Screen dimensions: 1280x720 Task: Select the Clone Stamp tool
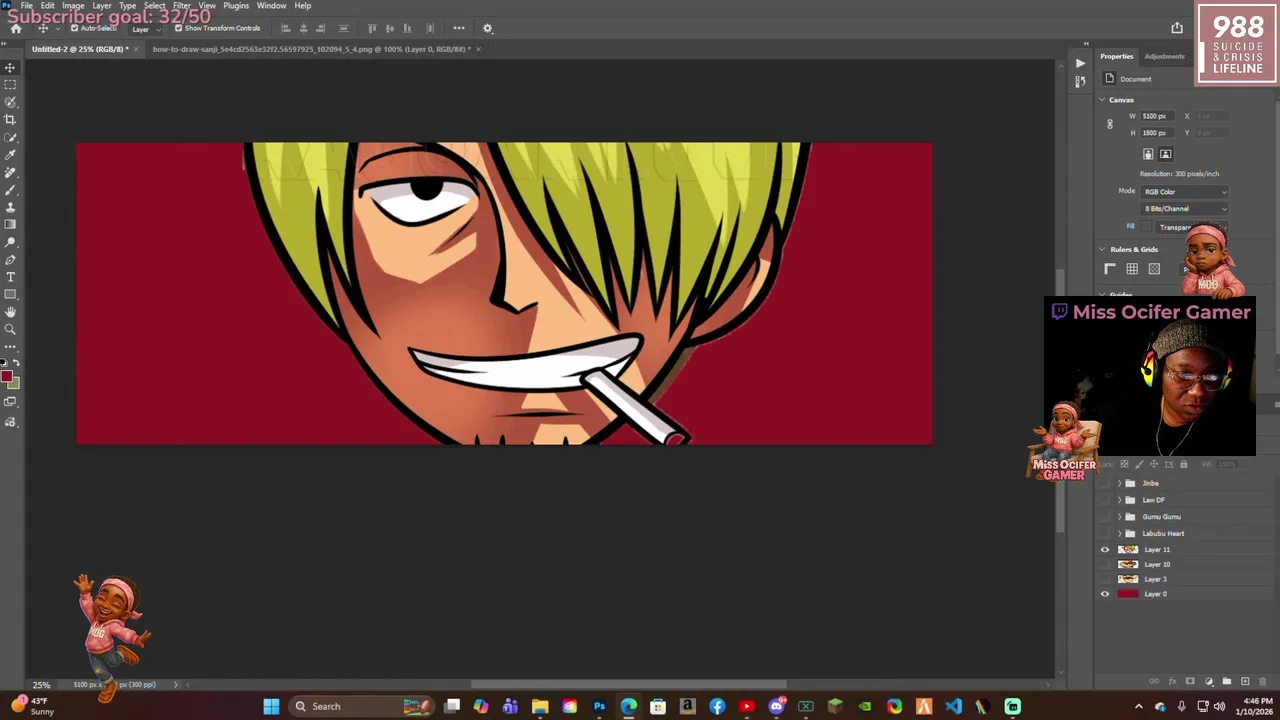coord(10,207)
